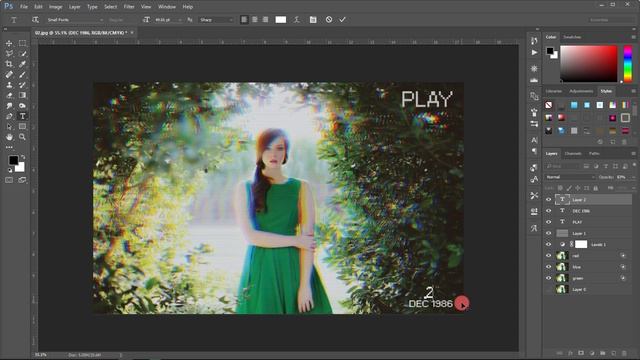Commit the text edit with the checkmark
This screenshot has width=640, height=360.
pyautogui.click(x=342, y=20)
